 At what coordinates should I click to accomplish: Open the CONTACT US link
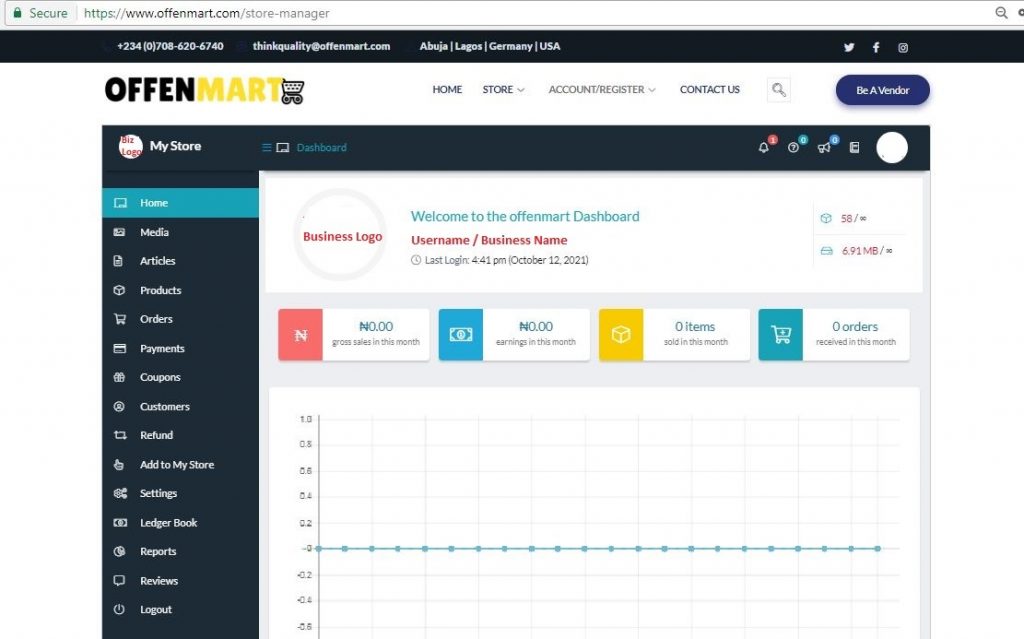[x=709, y=90]
